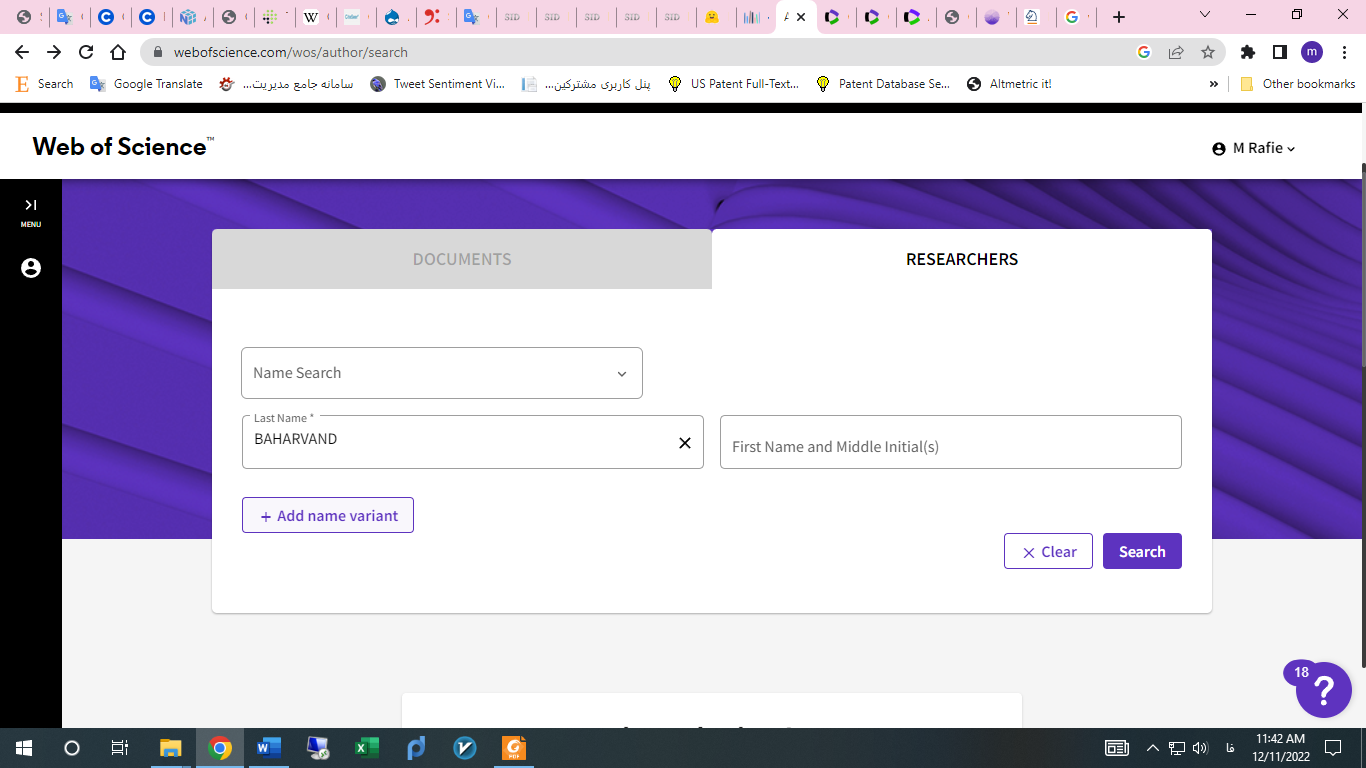
Task: Click First Name and Middle Initial(s) field
Action: click(x=951, y=442)
